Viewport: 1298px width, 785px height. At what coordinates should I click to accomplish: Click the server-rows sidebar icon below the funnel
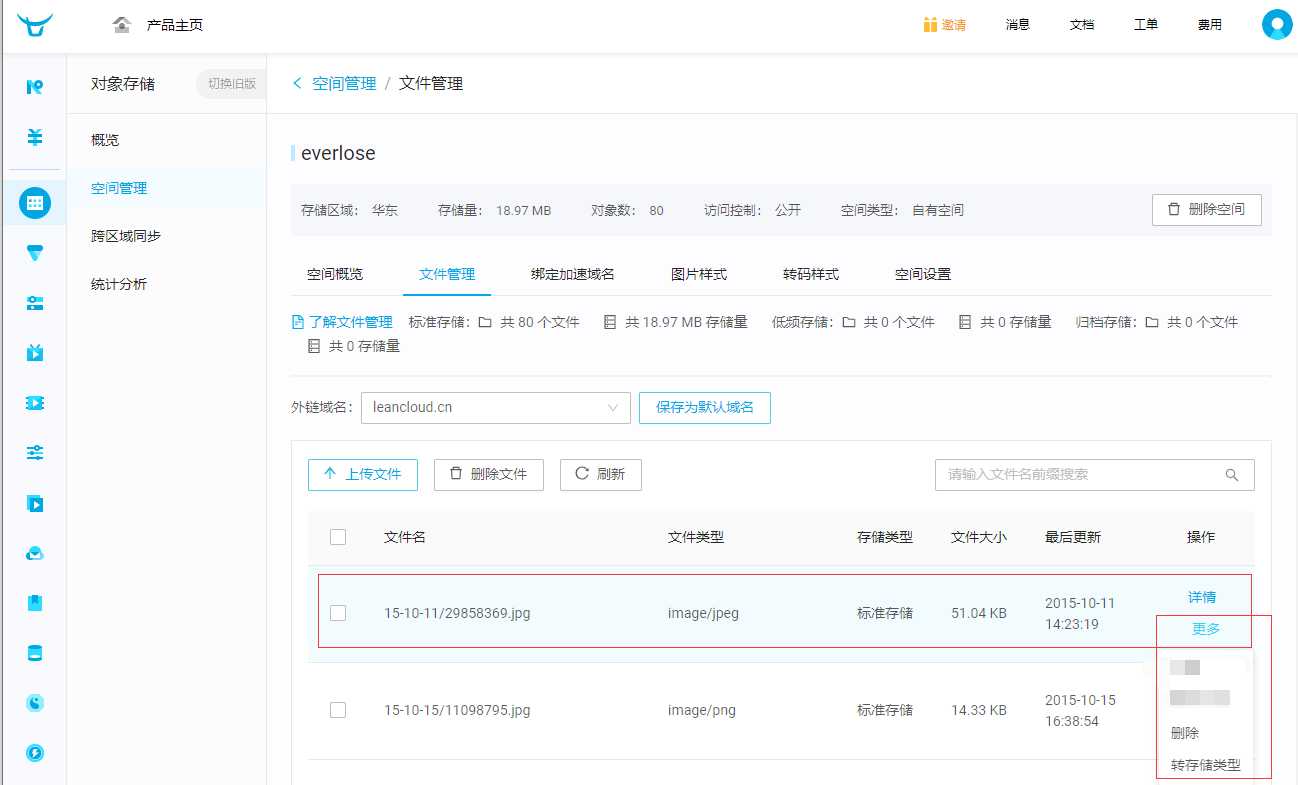pyautogui.click(x=35, y=303)
